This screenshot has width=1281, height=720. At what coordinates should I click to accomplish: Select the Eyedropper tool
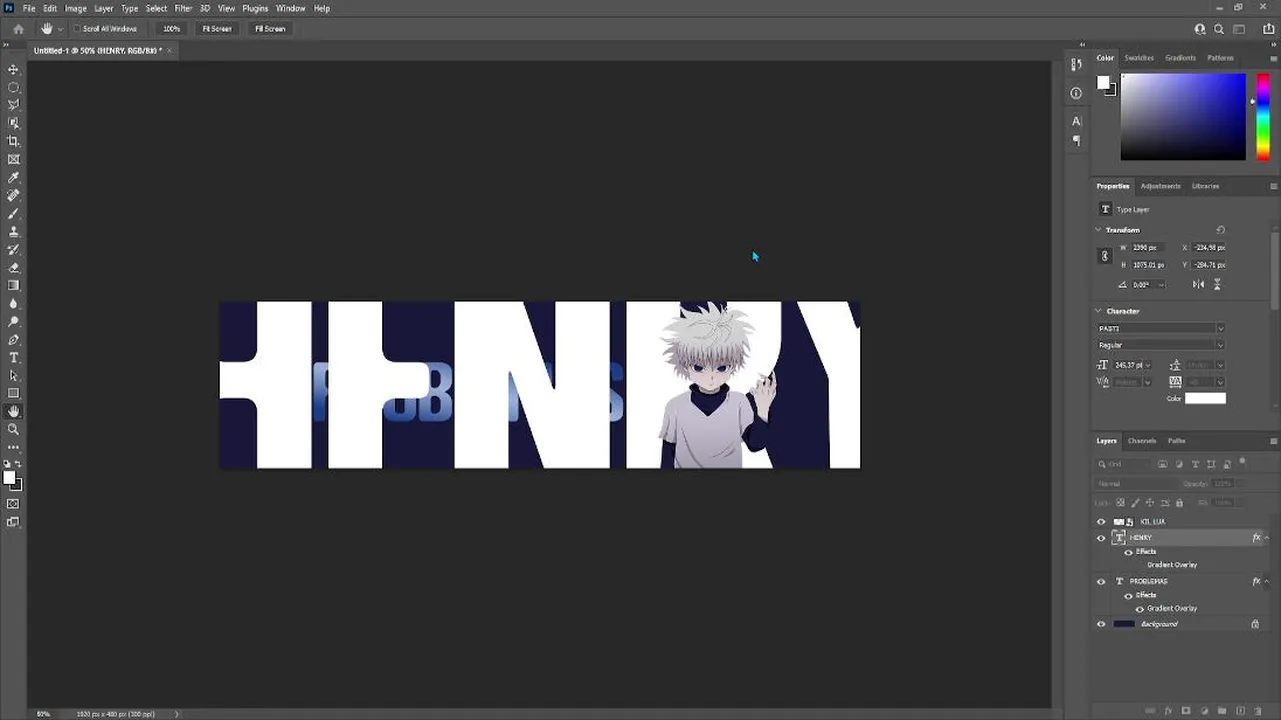point(14,178)
